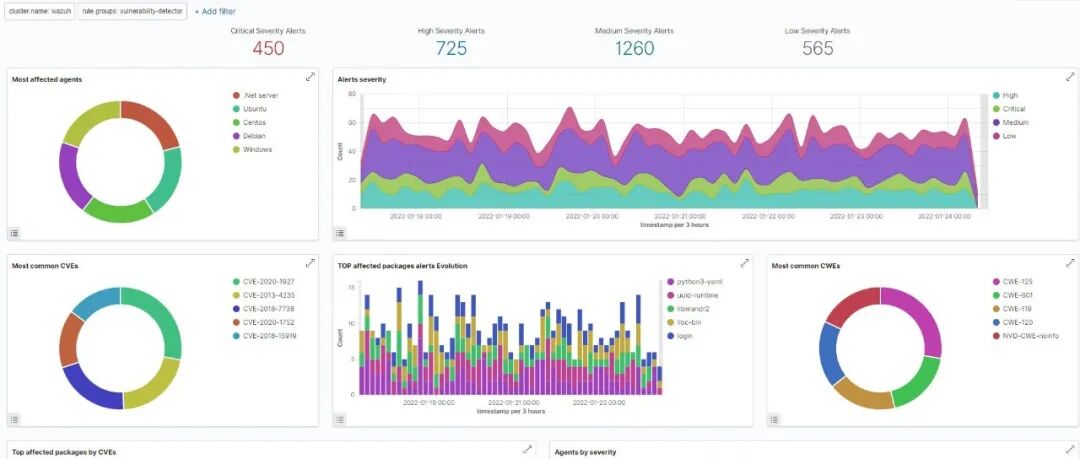The image size is (1080, 459).
Task: Toggle legend in Most common CWEs panel
Action: coord(774,419)
